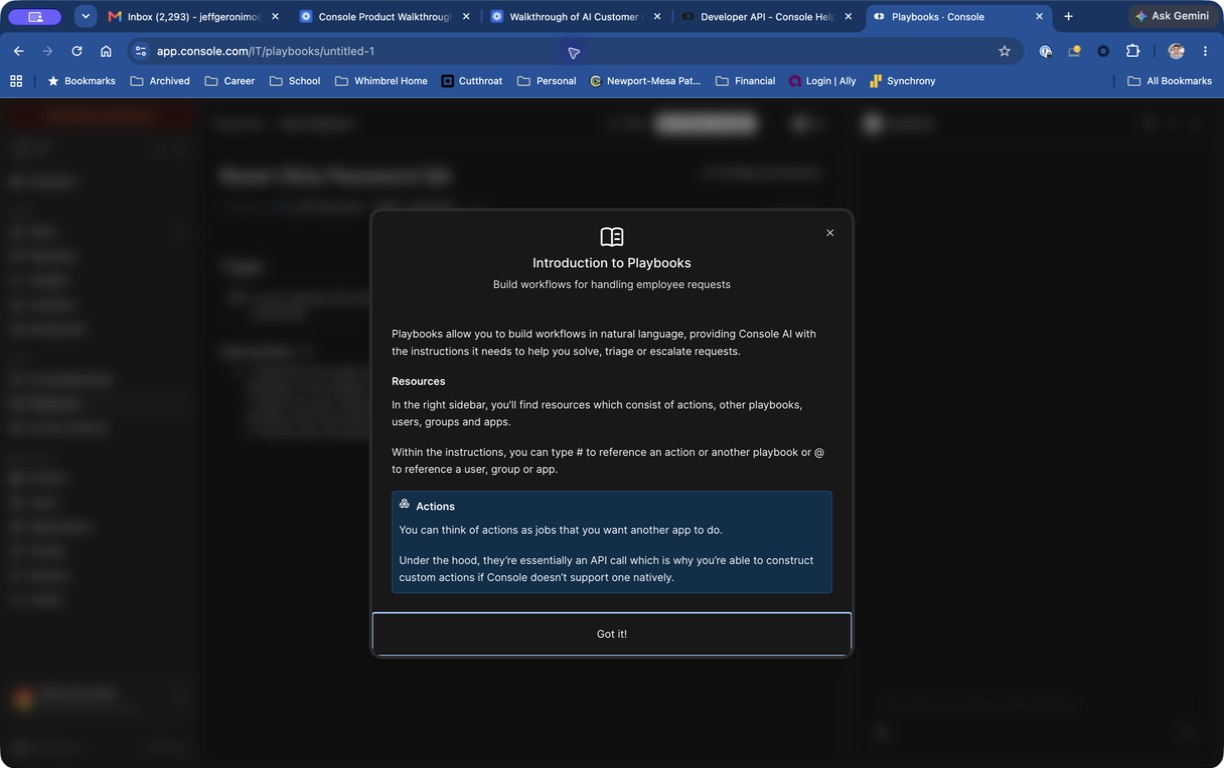Open the apps grid in bookmarks bar
Screen dimensions: 1224x768
click(x=16, y=81)
